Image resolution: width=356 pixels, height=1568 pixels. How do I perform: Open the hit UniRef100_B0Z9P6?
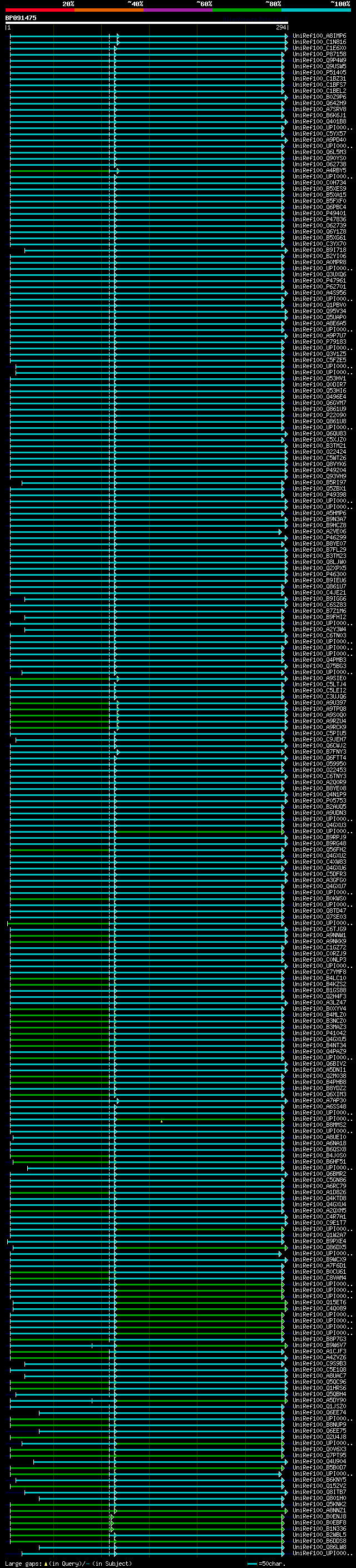[x=319, y=97]
